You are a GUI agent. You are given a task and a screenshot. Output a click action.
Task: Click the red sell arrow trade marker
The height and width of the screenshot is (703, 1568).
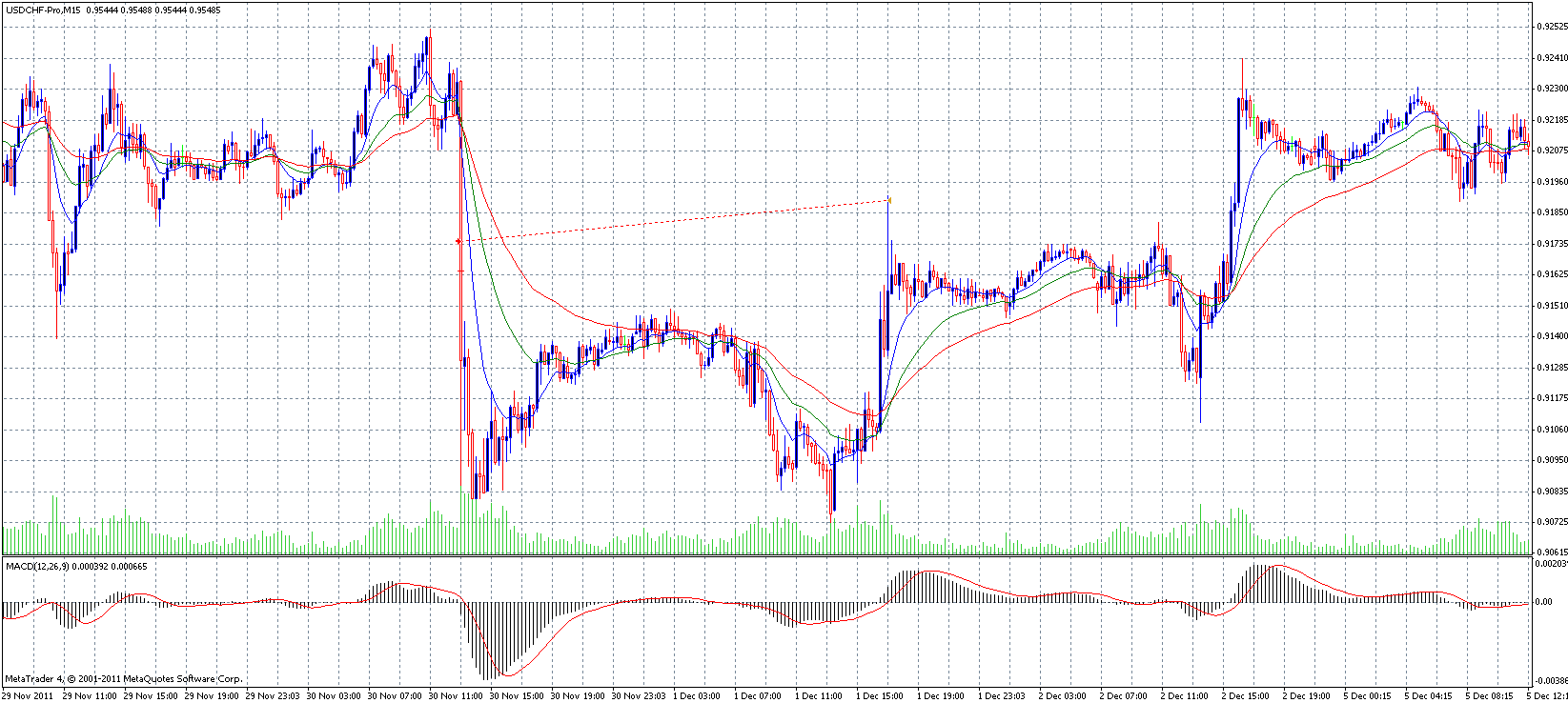coord(459,242)
